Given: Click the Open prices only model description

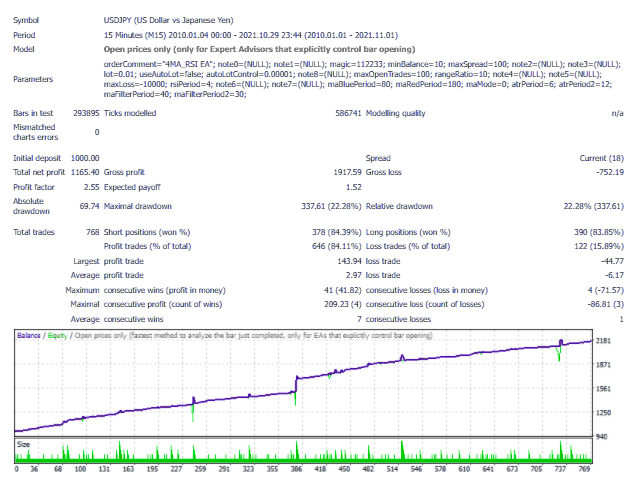Looking at the screenshot, I should [259, 49].
